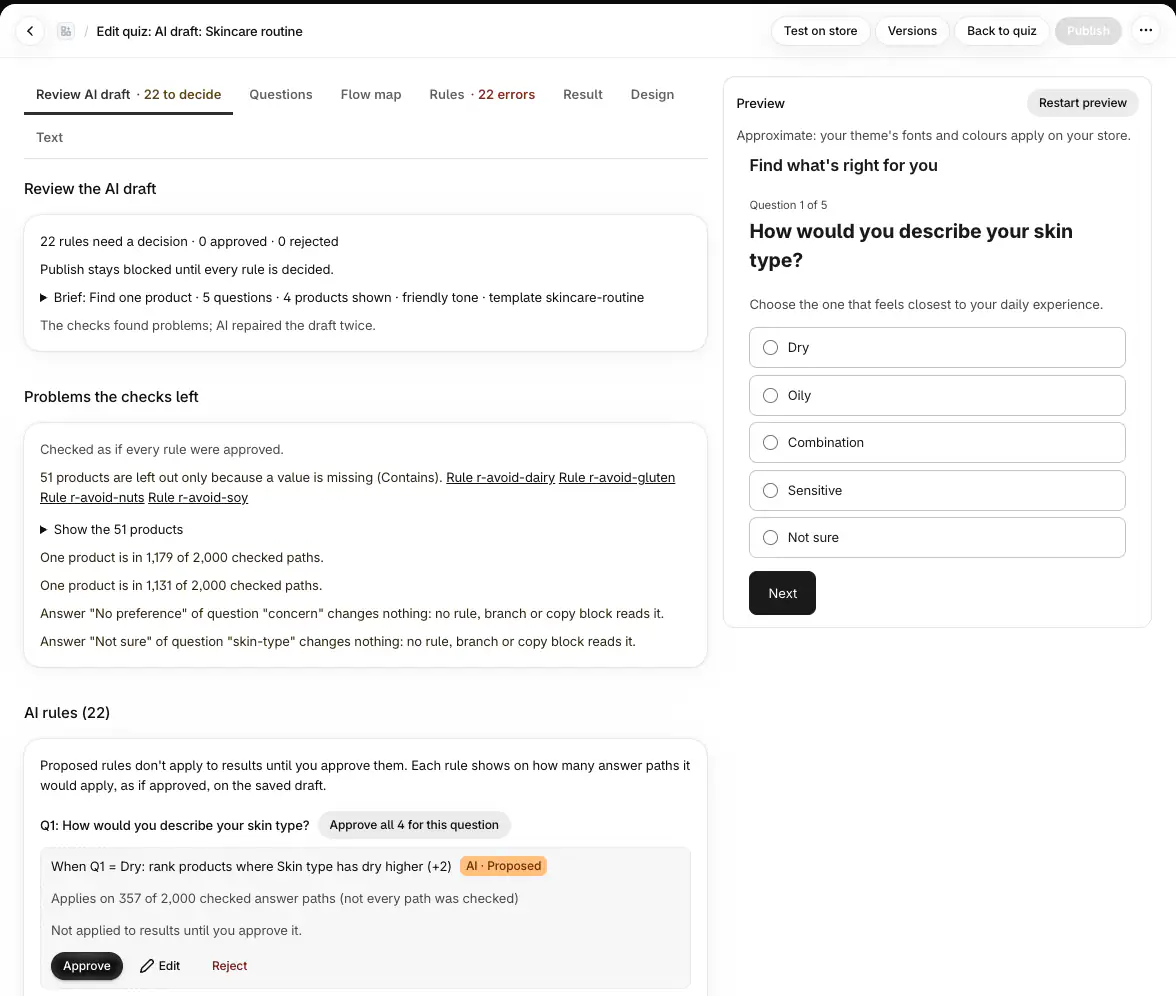Viewport: 1176px width, 996px height.
Task: Click 'Publish stays blocked' notice text
Action: [187, 270]
